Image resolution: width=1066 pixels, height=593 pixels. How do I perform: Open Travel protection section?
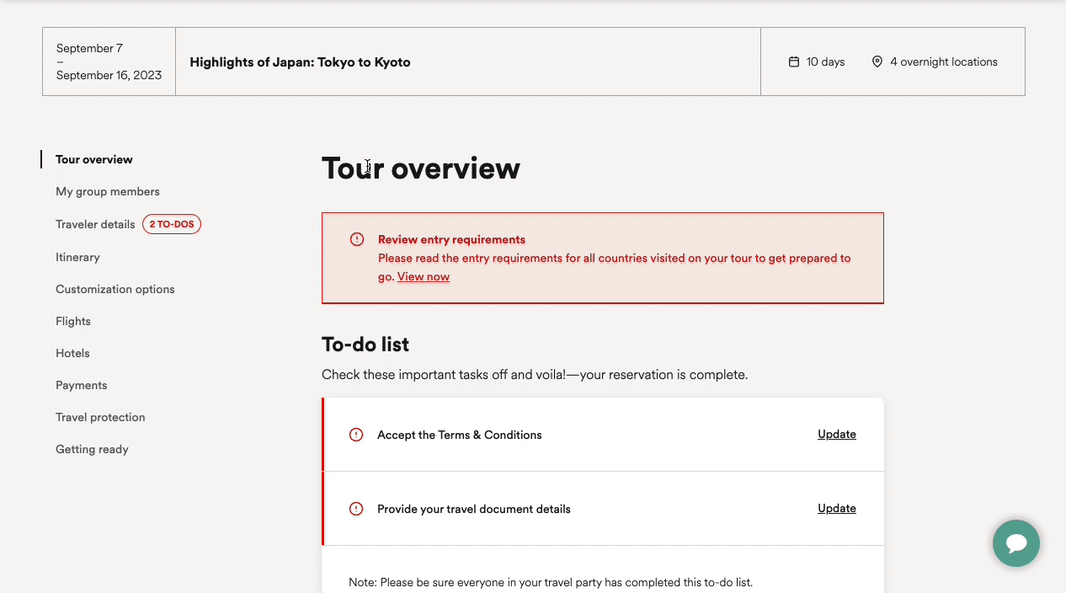coord(100,418)
